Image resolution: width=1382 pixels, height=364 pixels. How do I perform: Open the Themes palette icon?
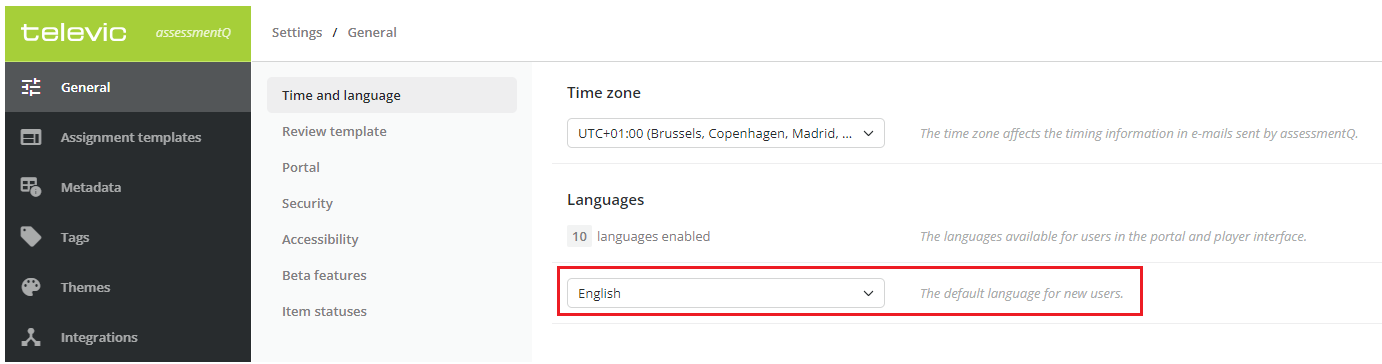(31, 287)
